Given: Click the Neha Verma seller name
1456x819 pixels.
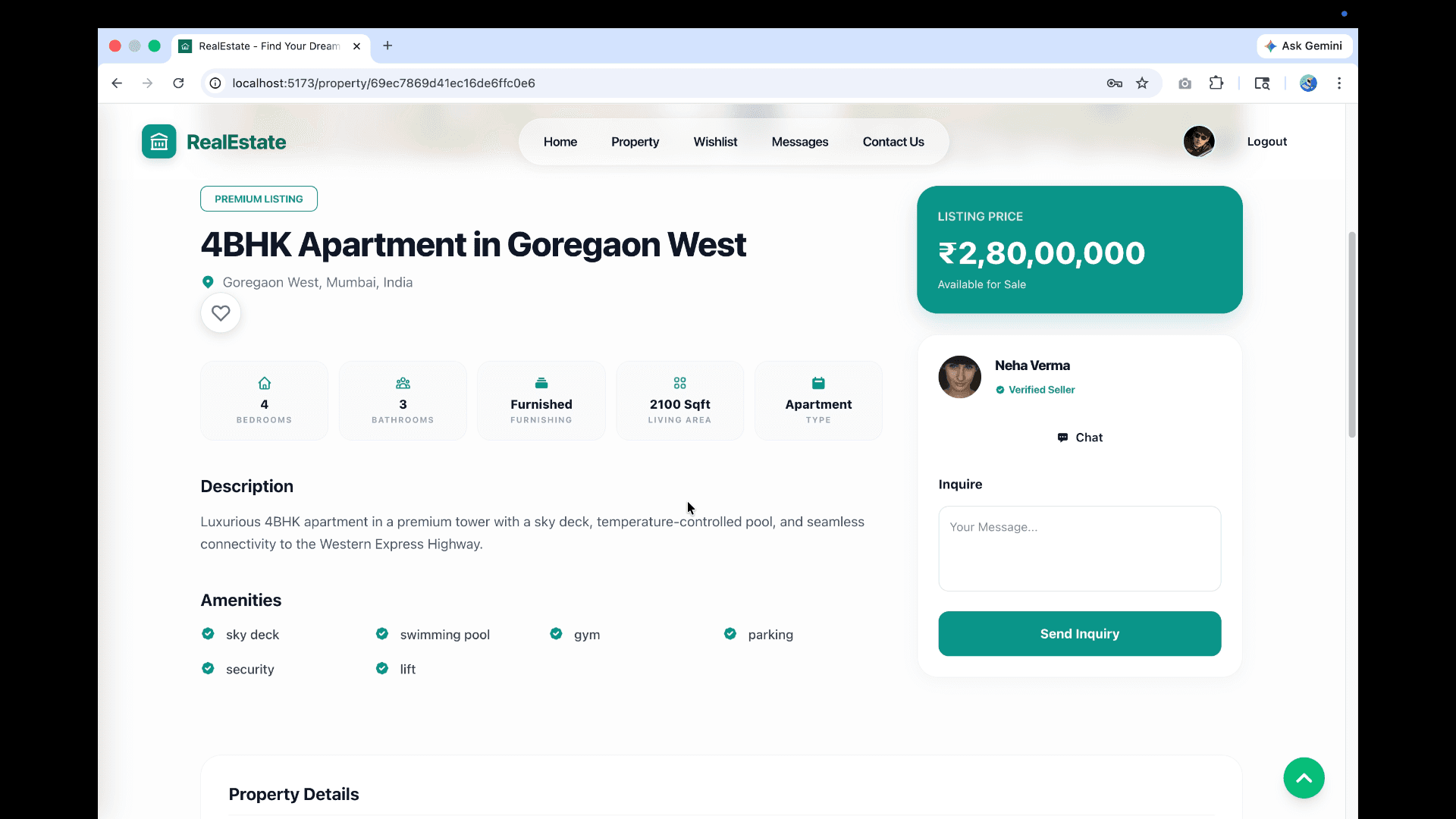Looking at the screenshot, I should [x=1032, y=366].
